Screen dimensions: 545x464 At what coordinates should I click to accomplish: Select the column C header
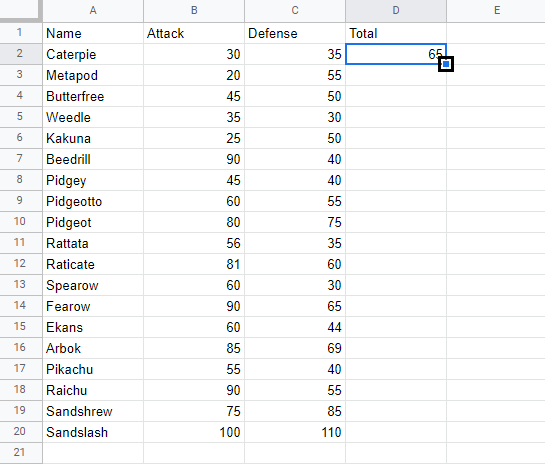295,10
